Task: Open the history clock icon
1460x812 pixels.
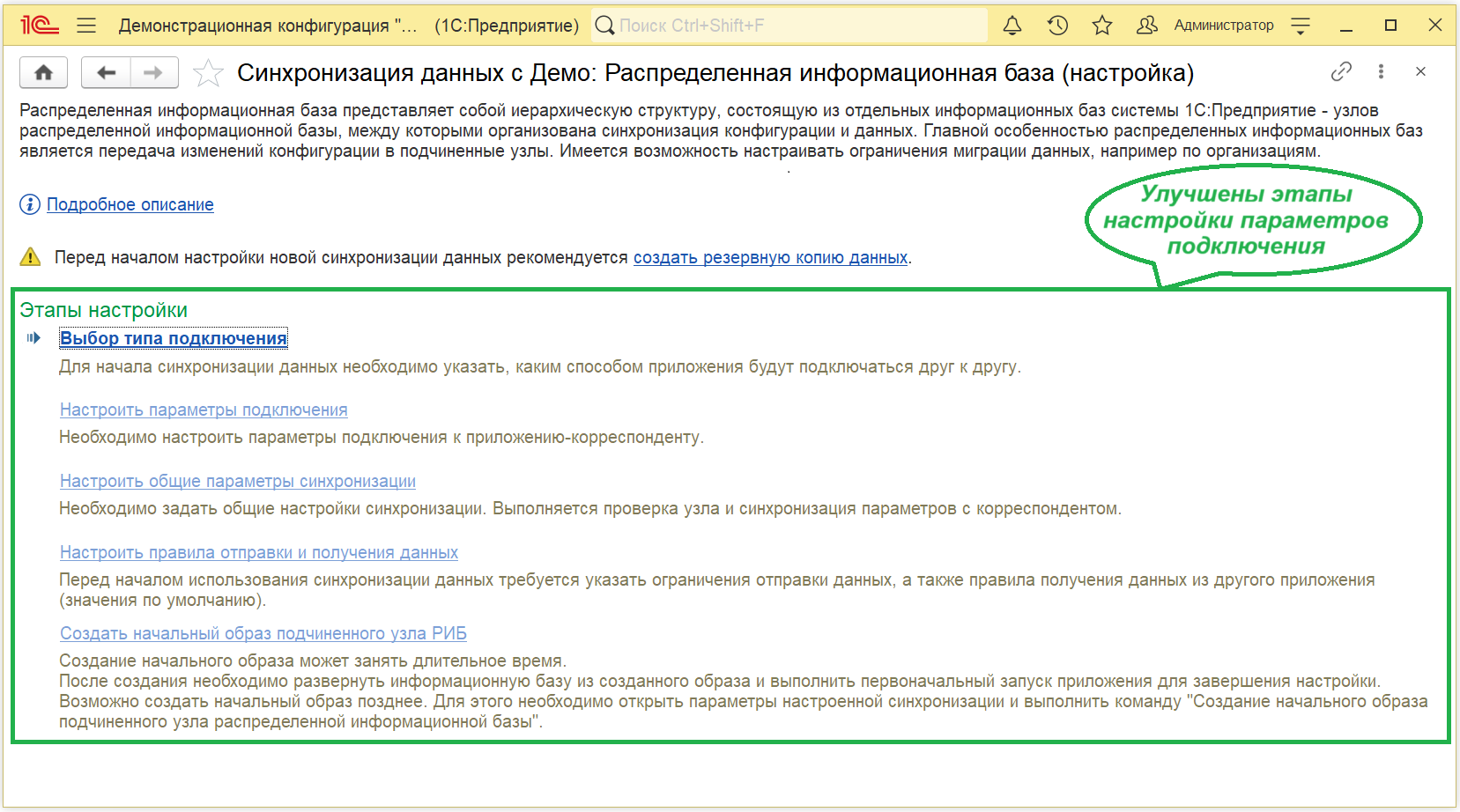Action: (1057, 26)
